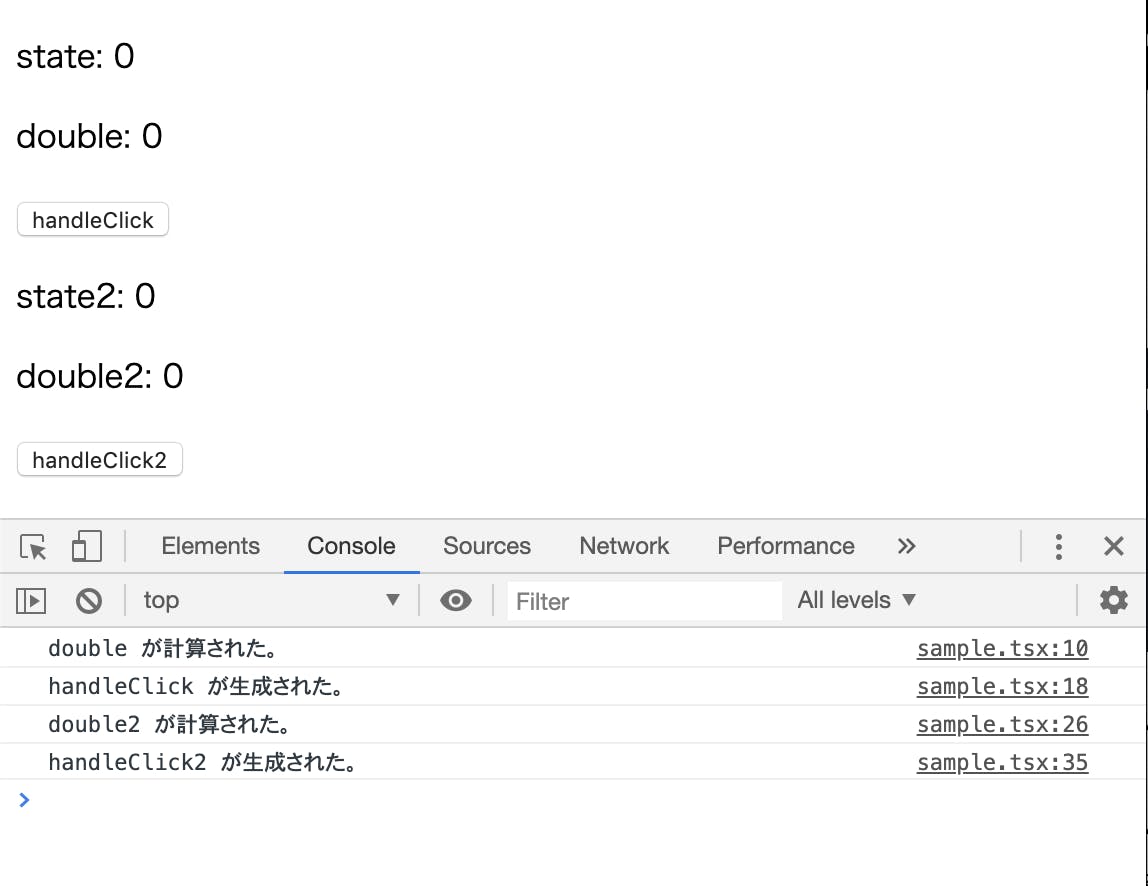The image size is (1148, 886).
Task: Switch to the Sources tab
Action: point(487,546)
